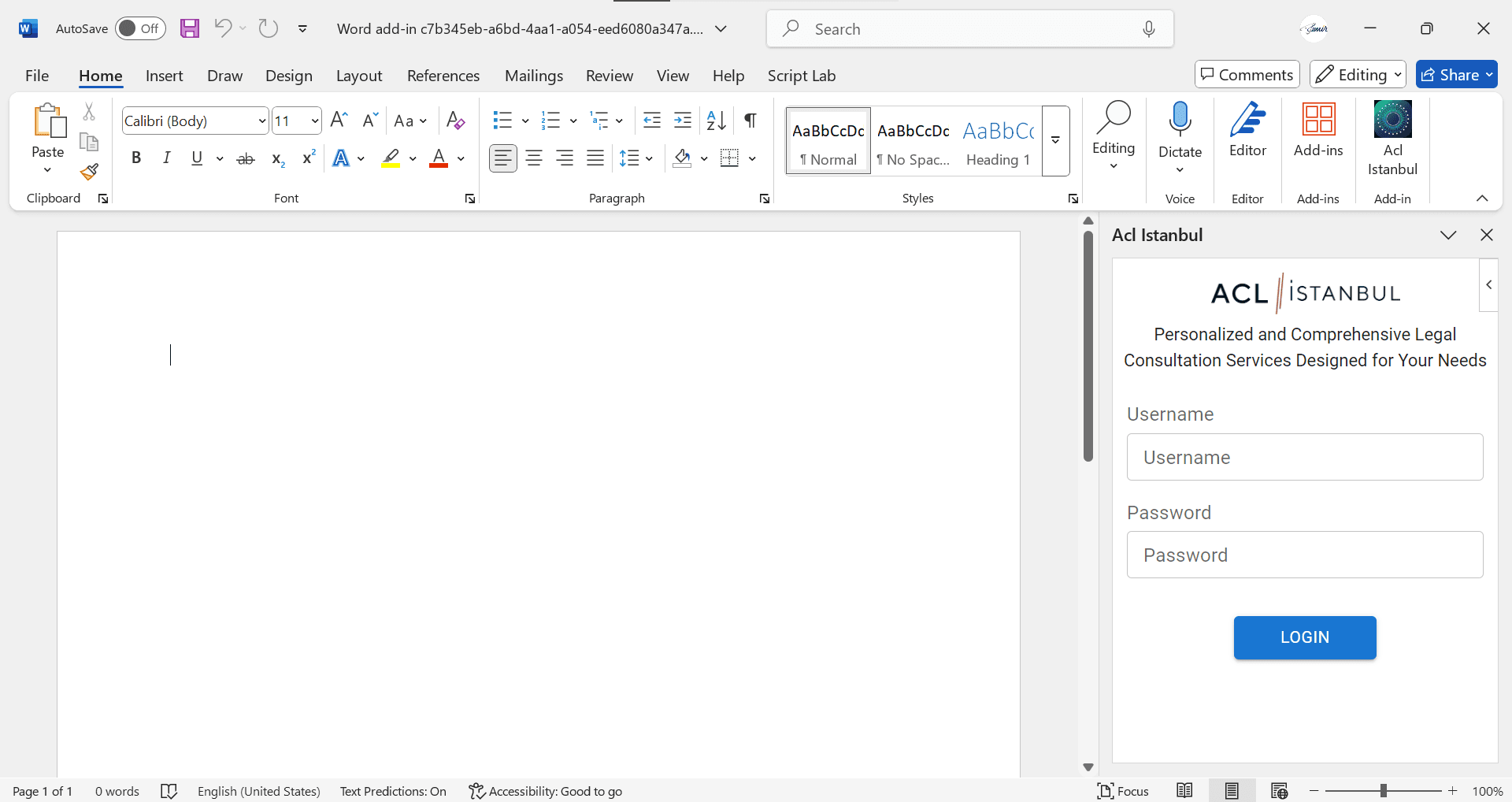Apply the No Spacing style

[913, 141]
